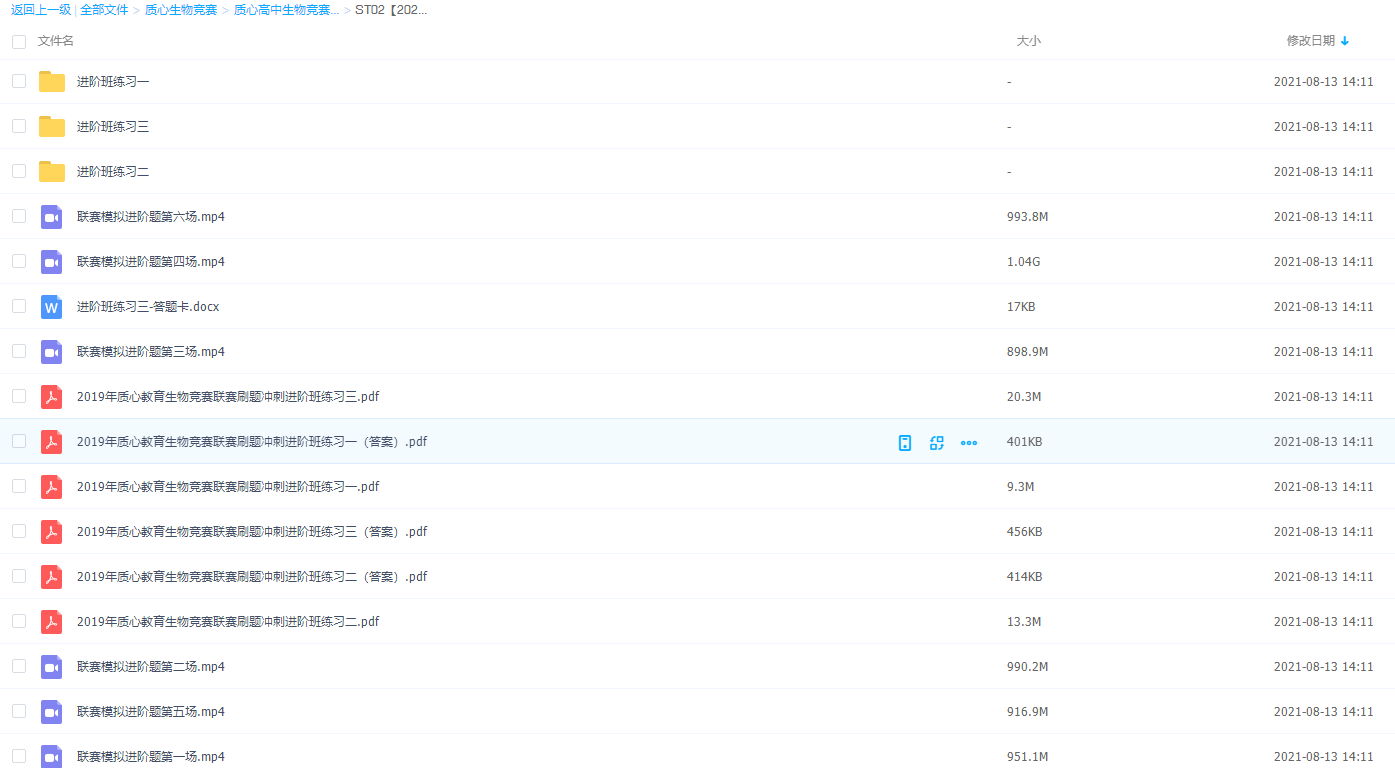The width and height of the screenshot is (1395, 768).
Task: Toggle the select-all checkbox beside 文件名
Action: point(19,41)
